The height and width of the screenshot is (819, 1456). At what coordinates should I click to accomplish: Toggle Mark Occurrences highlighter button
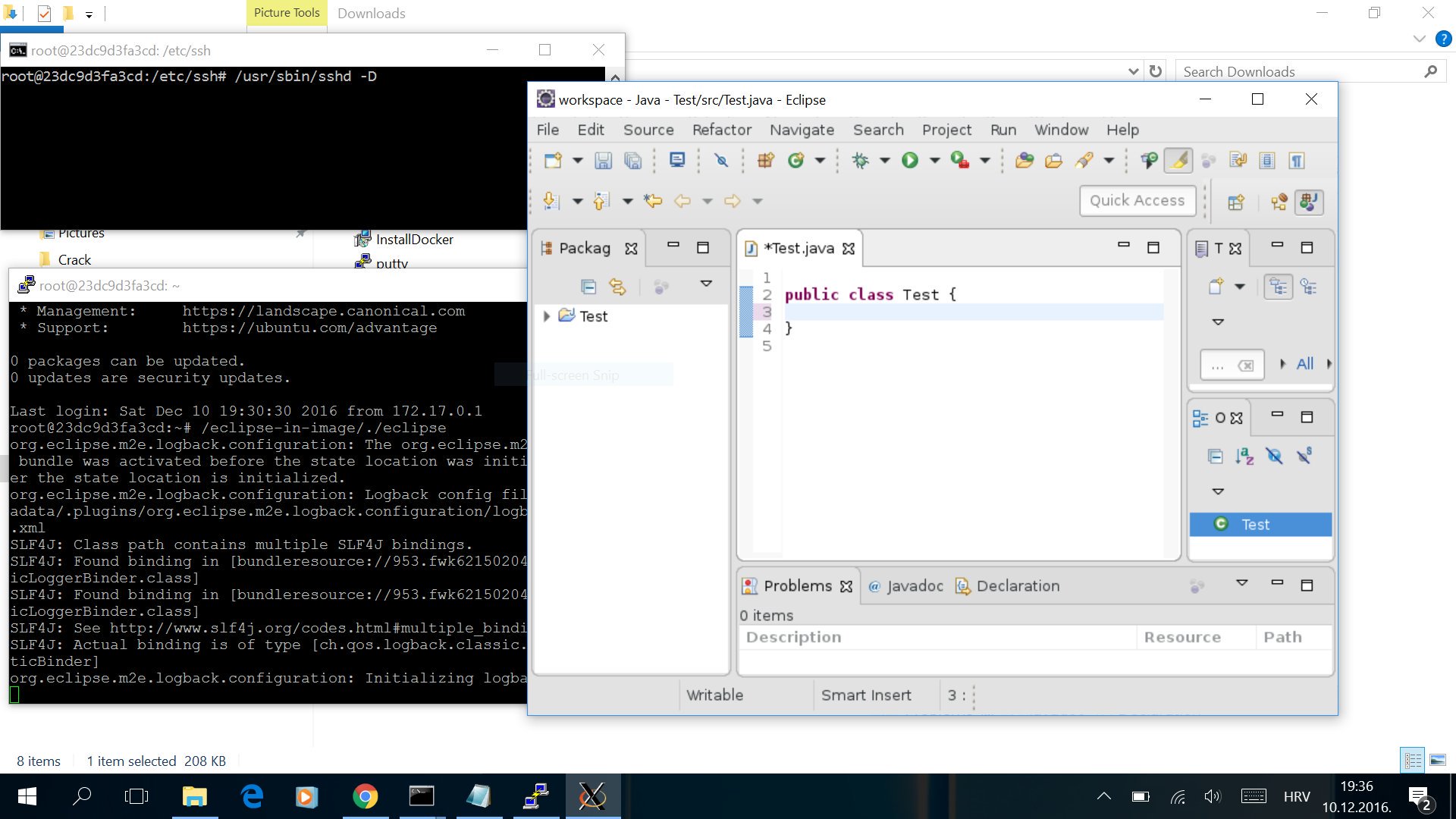[x=1178, y=160]
